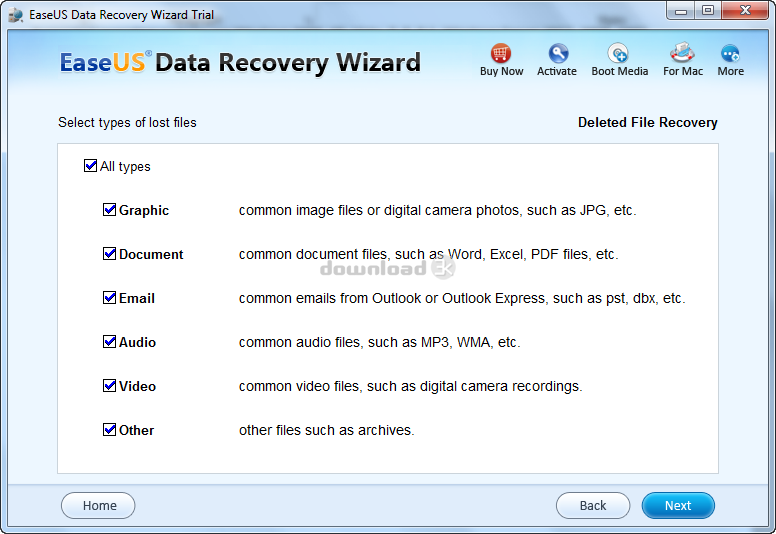This screenshot has height=534, width=776.
Task: Click the 'Deleted File Recovery' heading
Action: pos(648,122)
